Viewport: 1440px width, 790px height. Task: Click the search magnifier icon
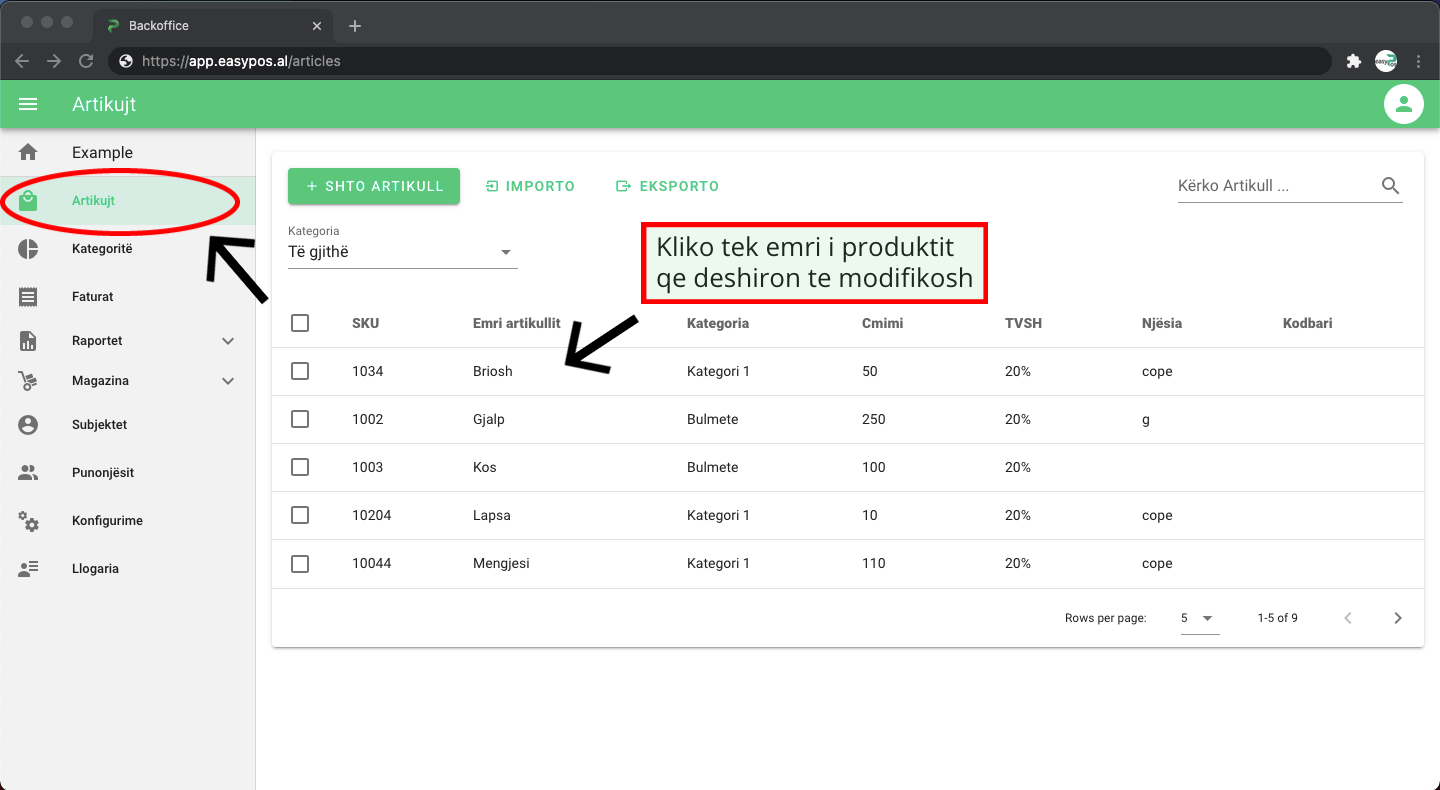1390,186
